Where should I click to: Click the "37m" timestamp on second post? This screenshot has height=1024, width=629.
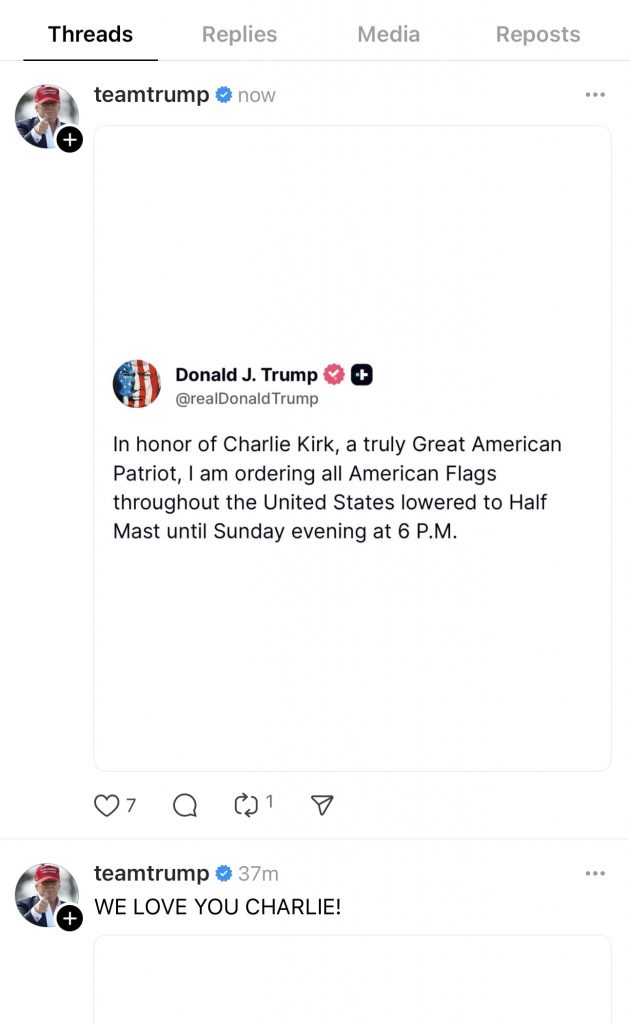point(258,873)
